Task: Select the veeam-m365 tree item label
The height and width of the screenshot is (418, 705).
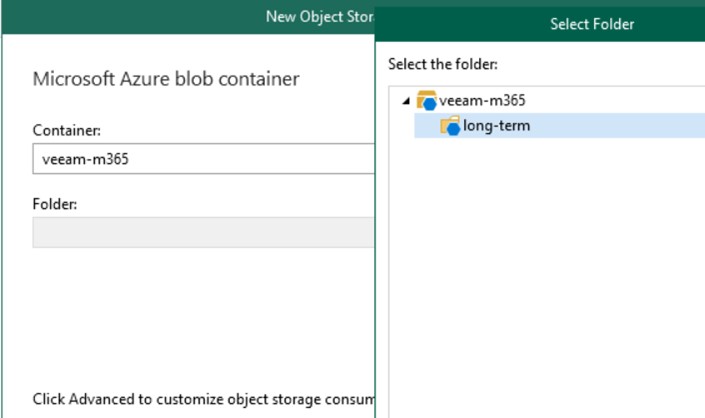Action: tap(482, 100)
